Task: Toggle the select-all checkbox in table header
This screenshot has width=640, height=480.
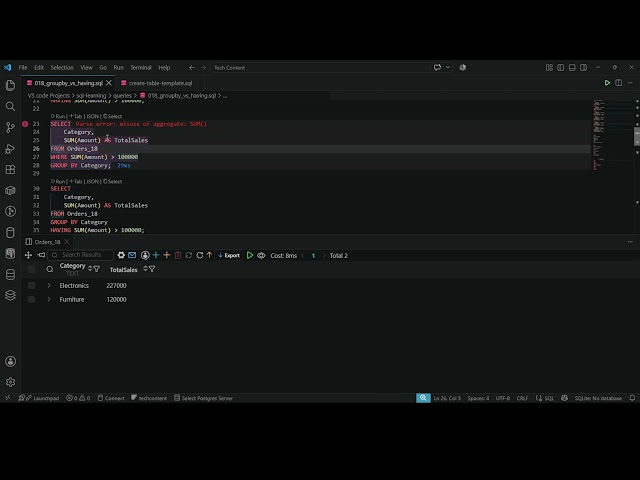Action: 31,269
